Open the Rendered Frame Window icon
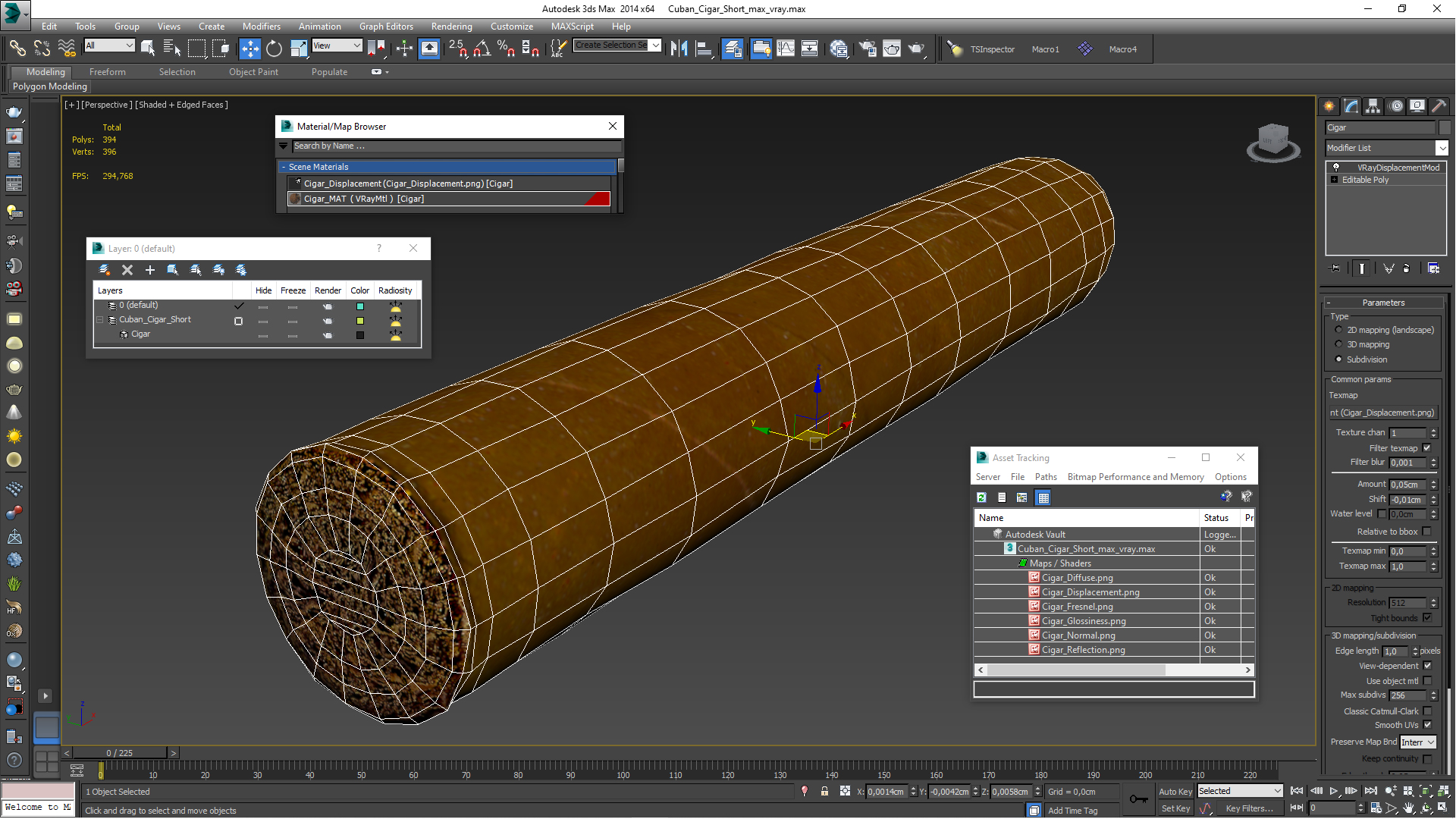The height and width of the screenshot is (819, 1456). (x=892, y=49)
